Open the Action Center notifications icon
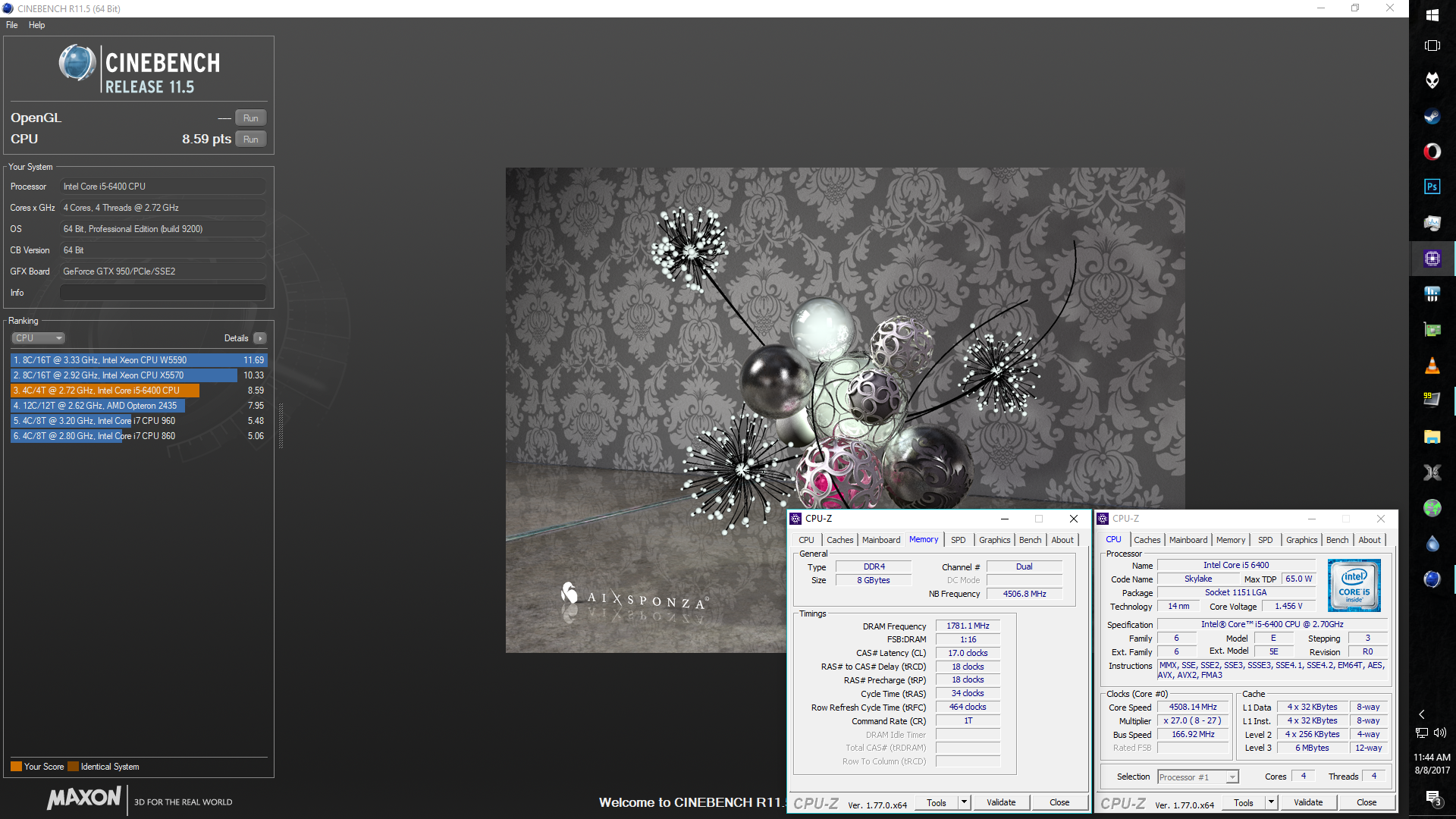1456x819 pixels. pyautogui.click(x=1432, y=798)
